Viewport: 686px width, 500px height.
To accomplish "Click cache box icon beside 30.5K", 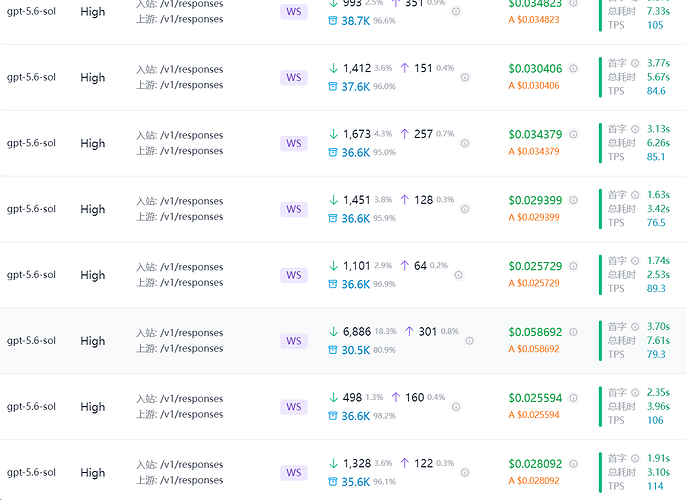I will 332,350.
